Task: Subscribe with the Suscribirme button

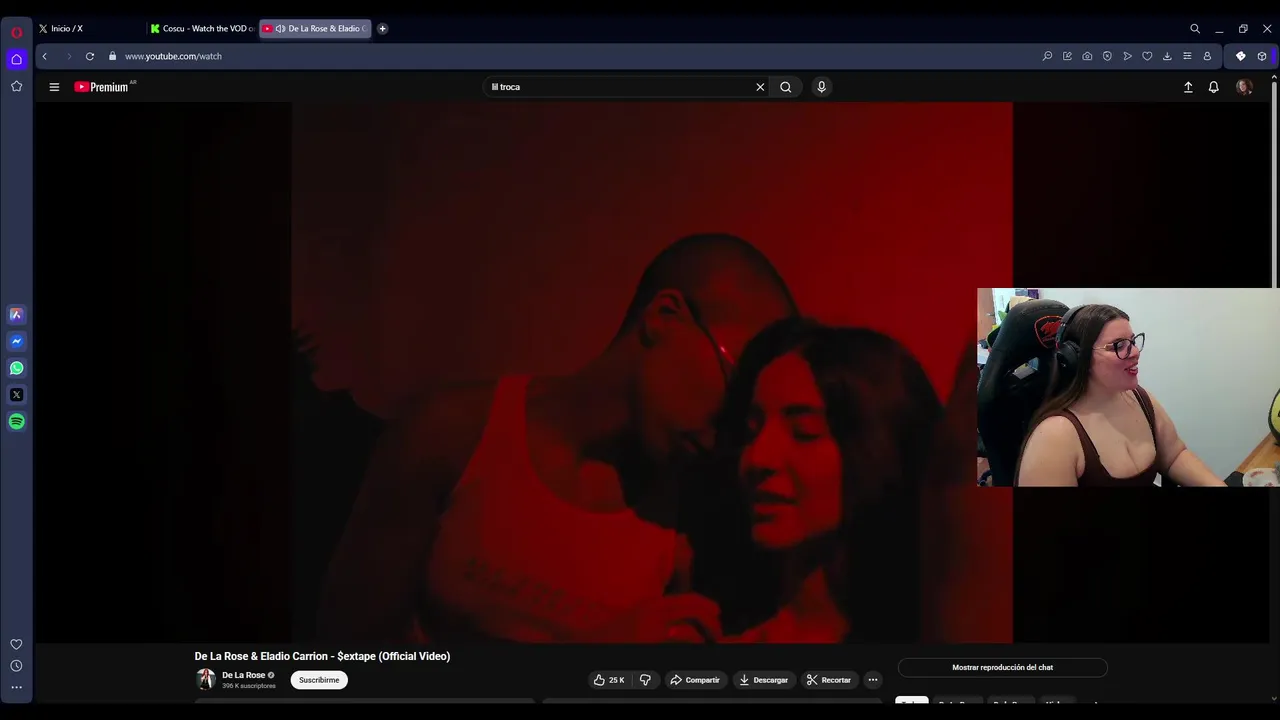Action: pos(319,680)
